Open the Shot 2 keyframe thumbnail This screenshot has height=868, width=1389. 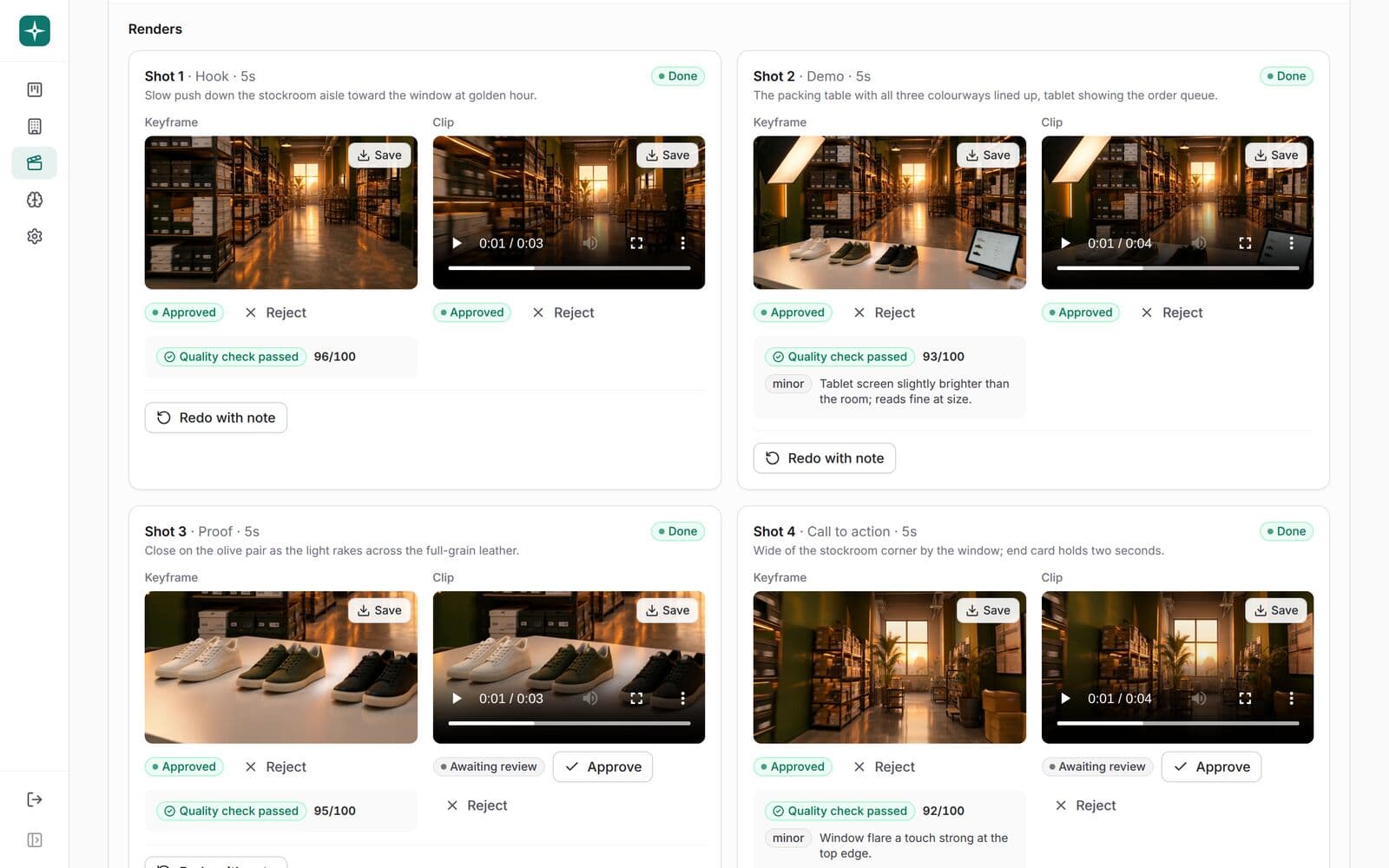click(x=889, y=213)
